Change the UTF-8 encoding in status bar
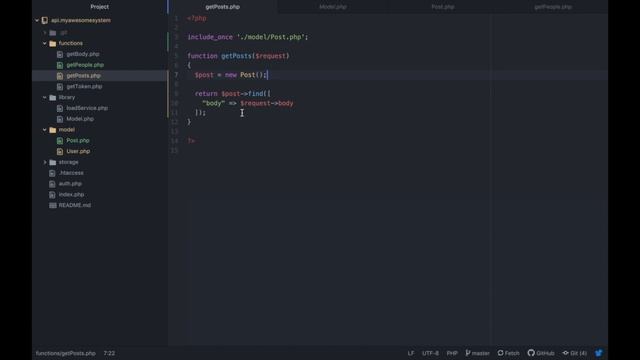Viewport: 640px width, 360px height. [x=430, y=353]
